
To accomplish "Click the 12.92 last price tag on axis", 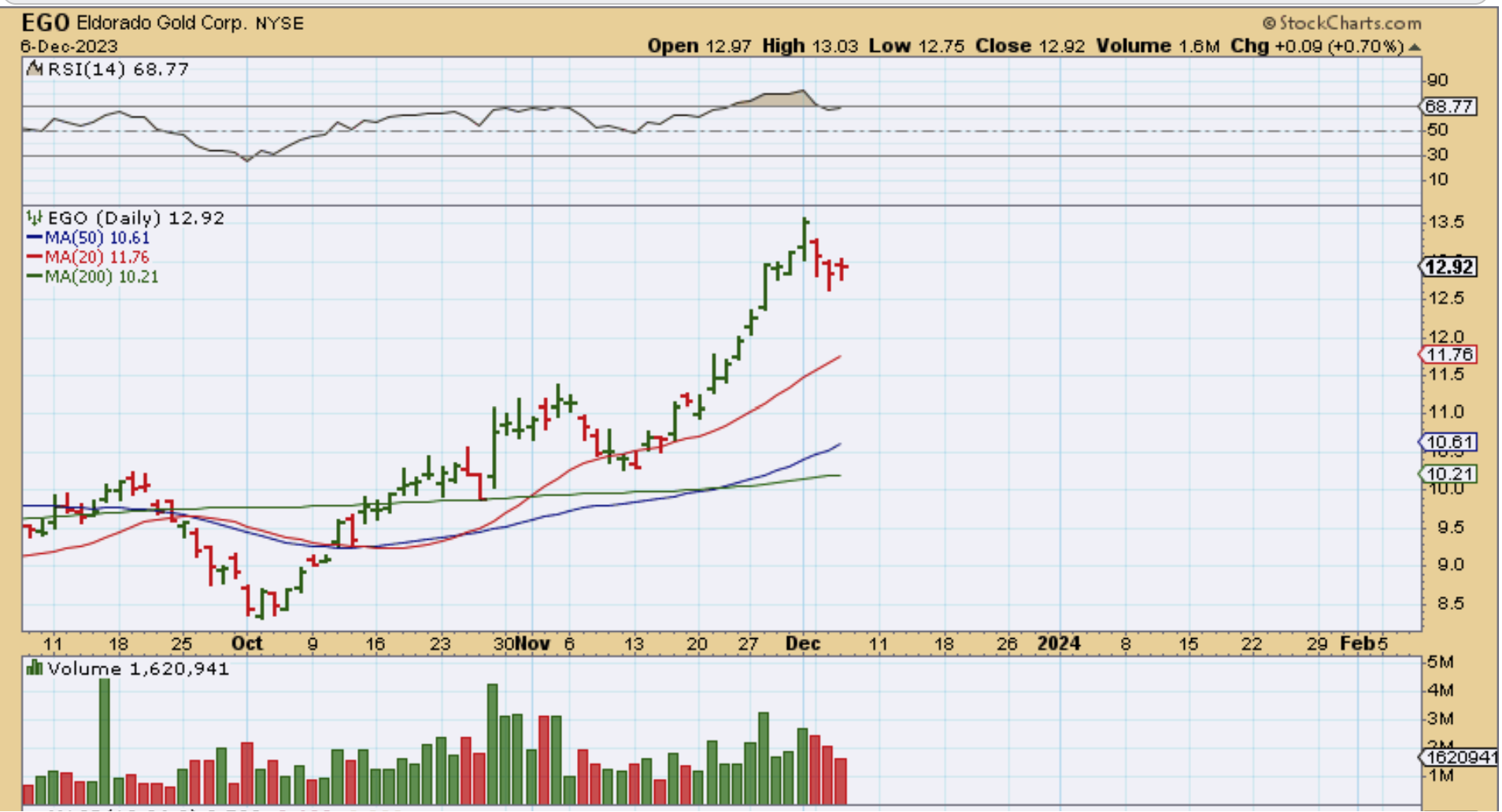I will (1449, 267).
